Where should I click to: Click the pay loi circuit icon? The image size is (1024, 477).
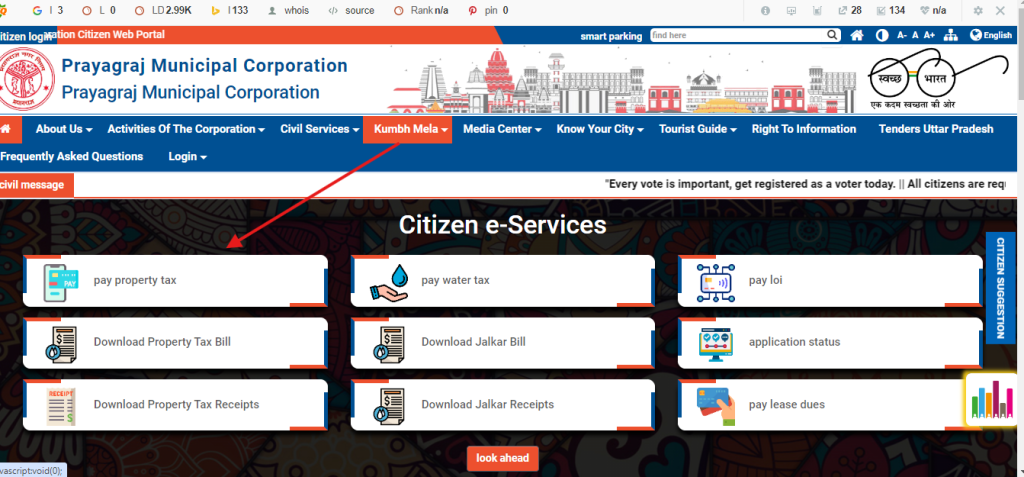[x=716, y=281]
